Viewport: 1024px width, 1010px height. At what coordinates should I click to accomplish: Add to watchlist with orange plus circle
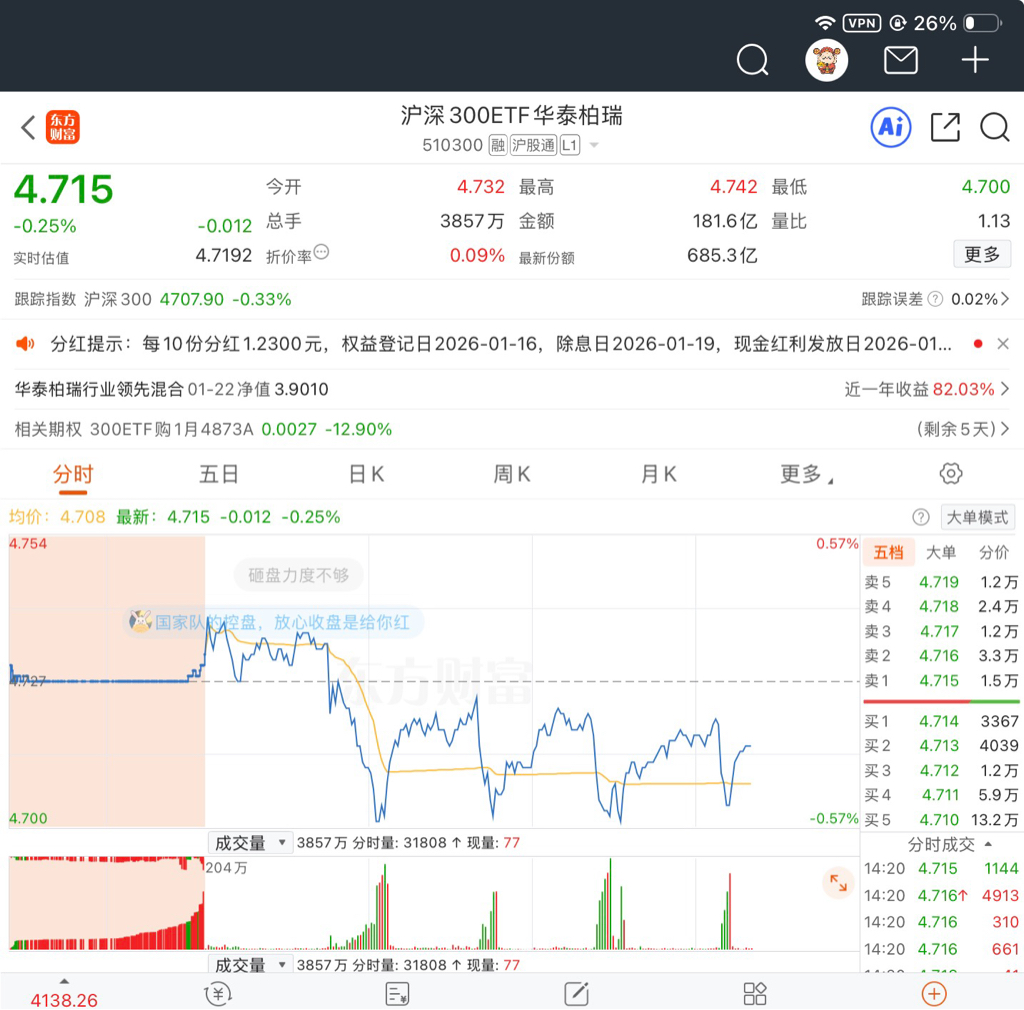(934, 994)
